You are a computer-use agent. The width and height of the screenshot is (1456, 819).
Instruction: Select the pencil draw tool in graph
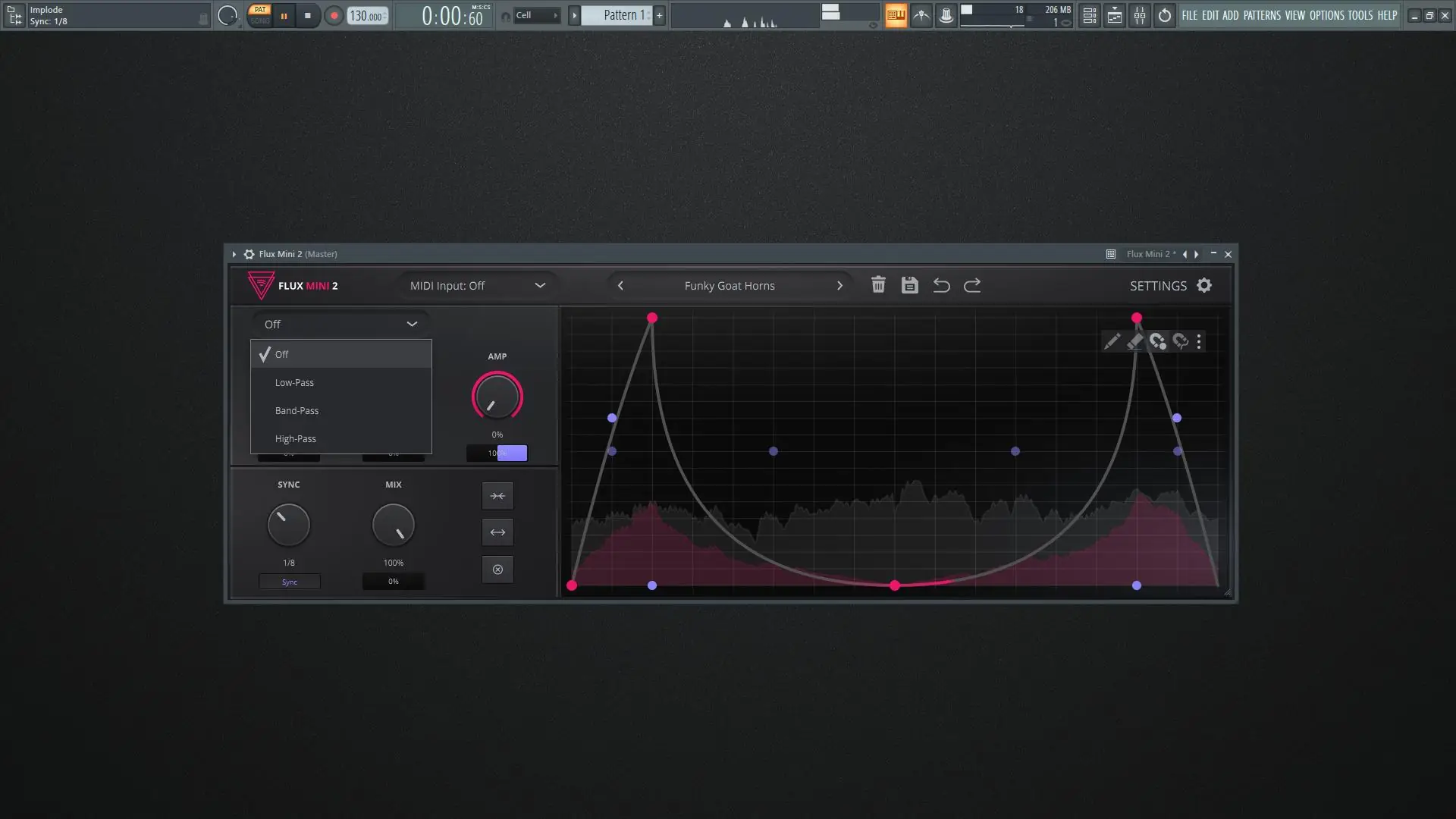pos(1112,341)
